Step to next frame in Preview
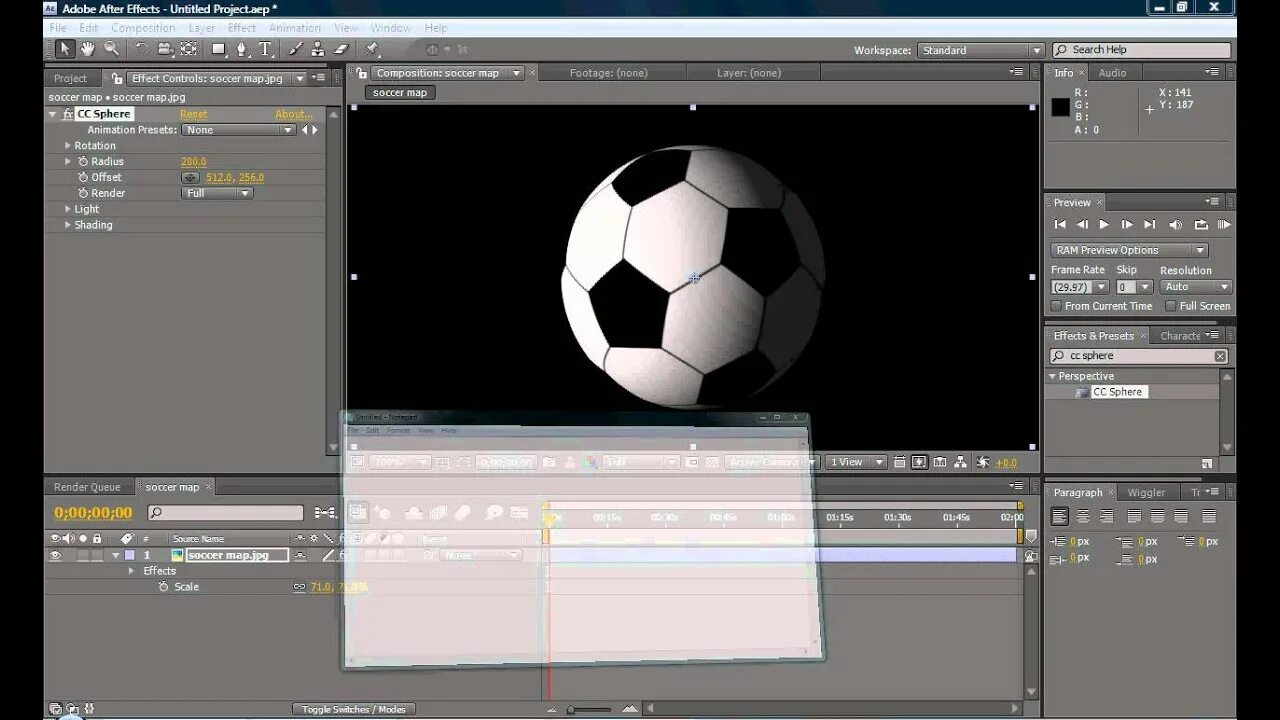The image size is (1280, 720). click(x=1127, y=225)
